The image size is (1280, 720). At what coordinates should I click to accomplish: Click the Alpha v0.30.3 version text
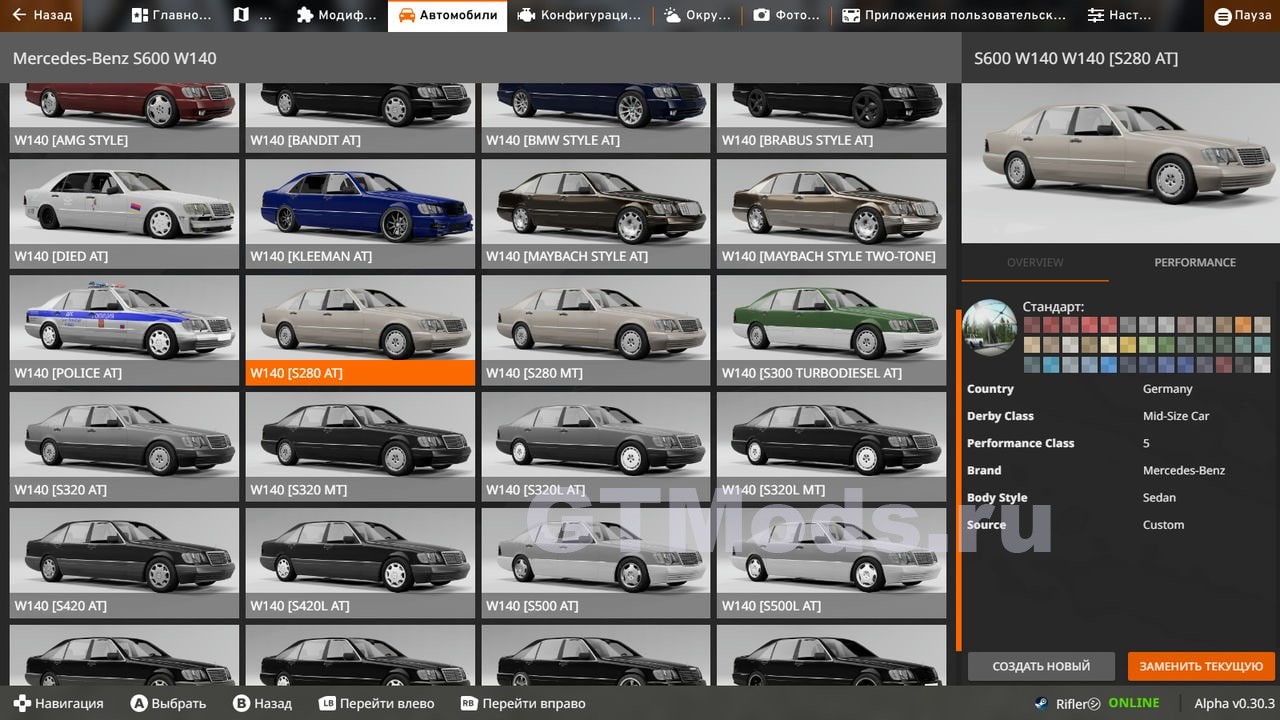click(x=1234, y=703)
